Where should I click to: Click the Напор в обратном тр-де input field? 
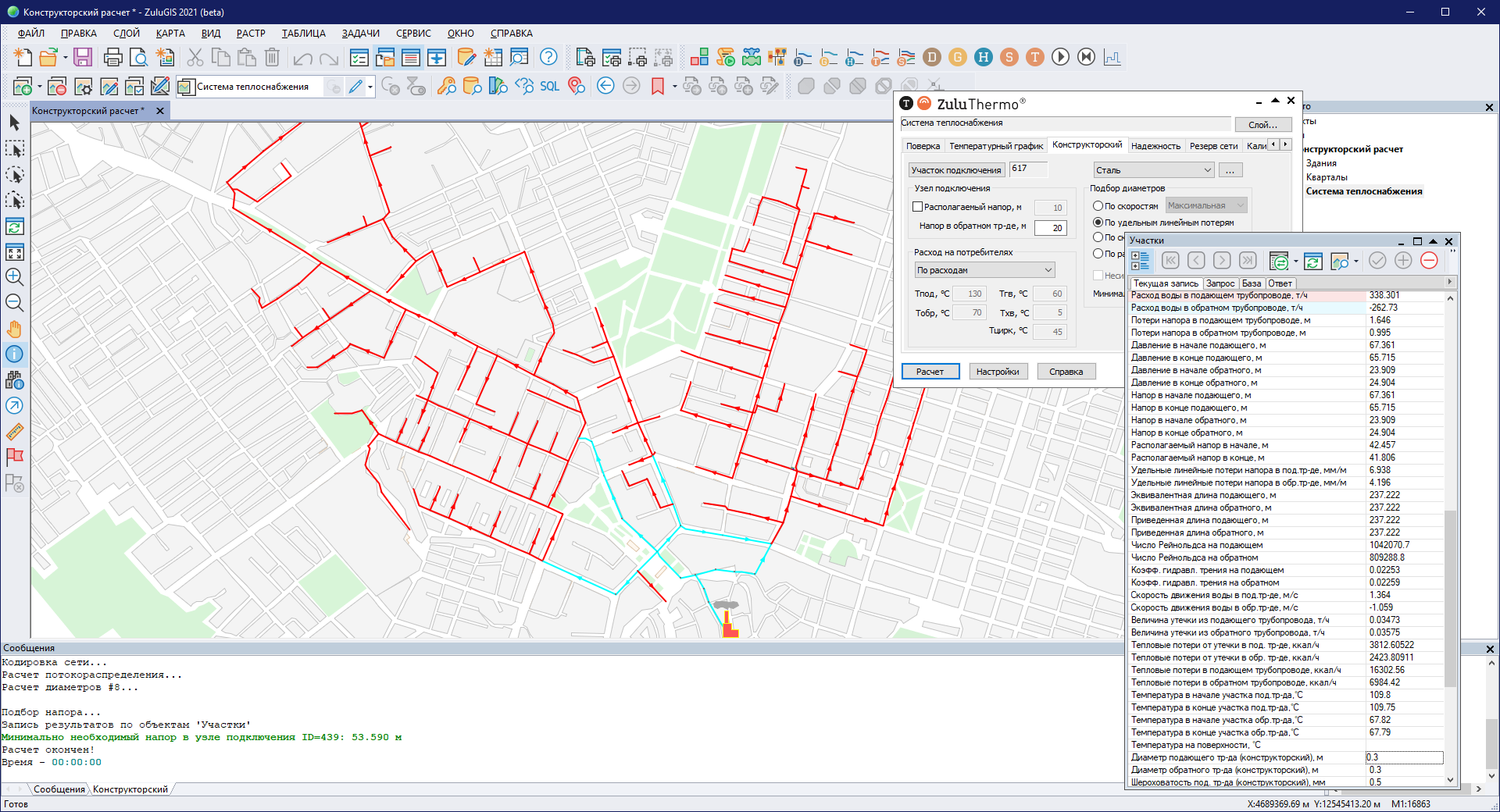click(1050, 228)
